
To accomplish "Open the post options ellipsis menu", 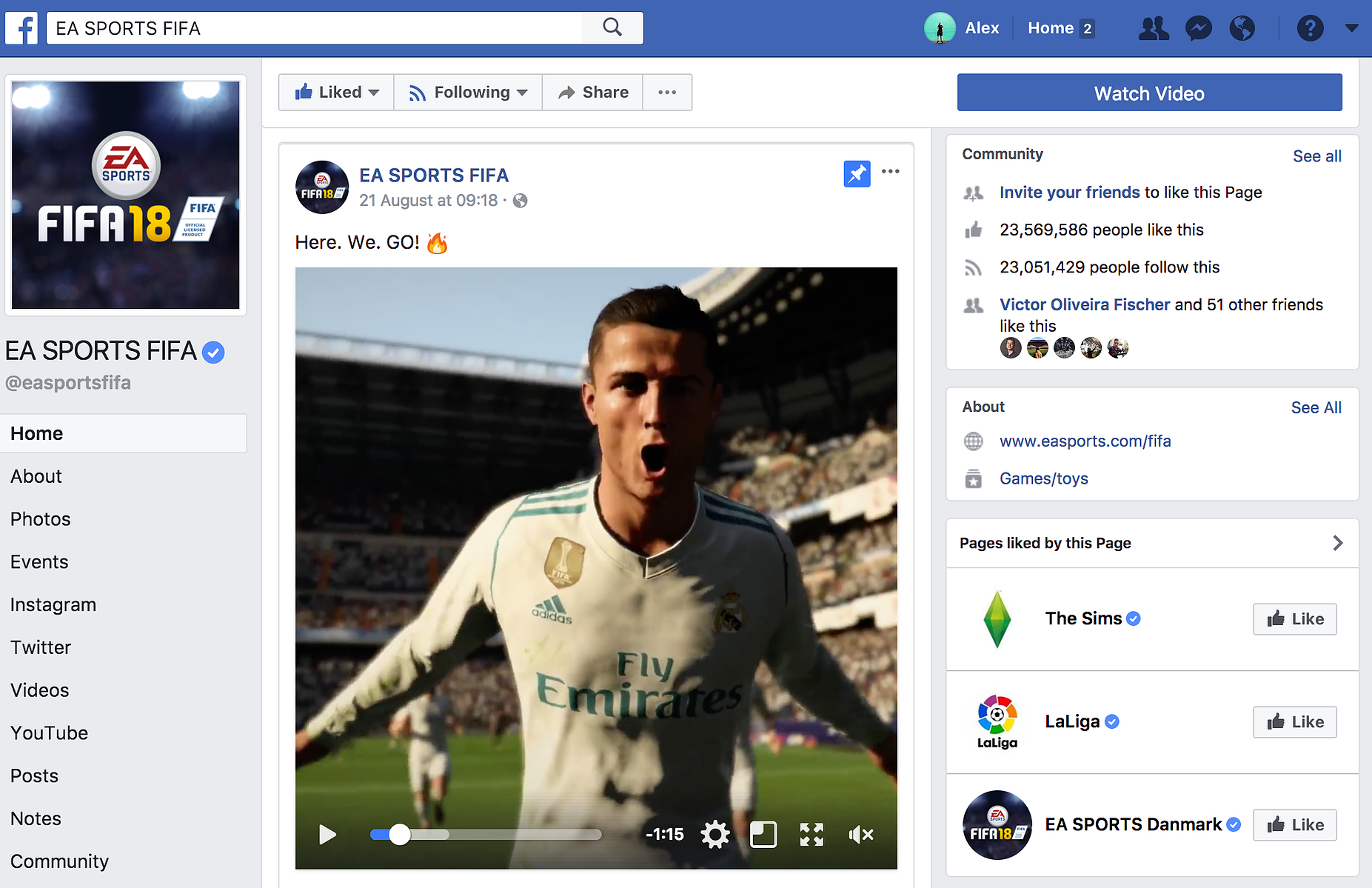I will (891, 171).
